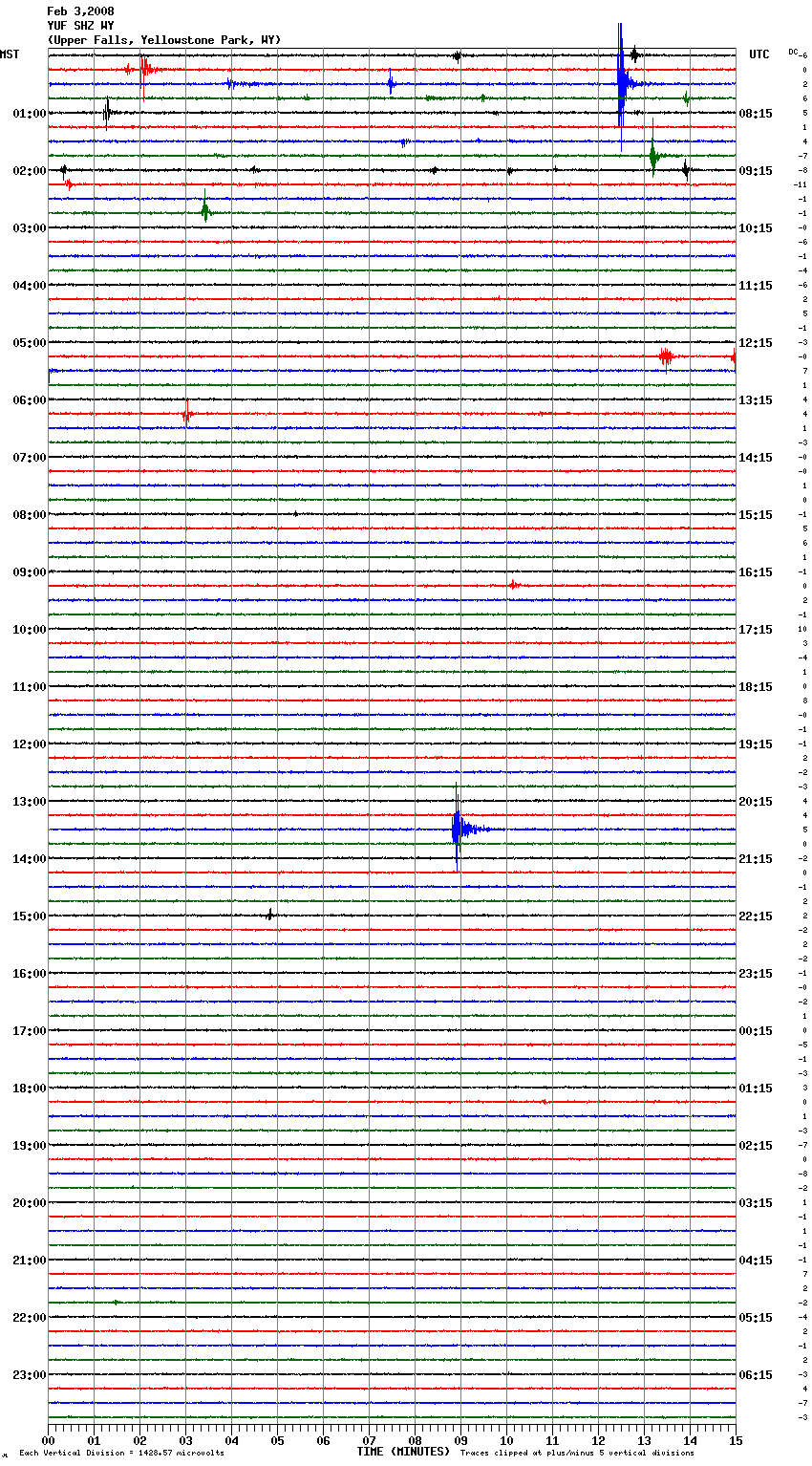Select the 03:00 MST hour label
812x1466 pixels.
(x=30, y=228)
